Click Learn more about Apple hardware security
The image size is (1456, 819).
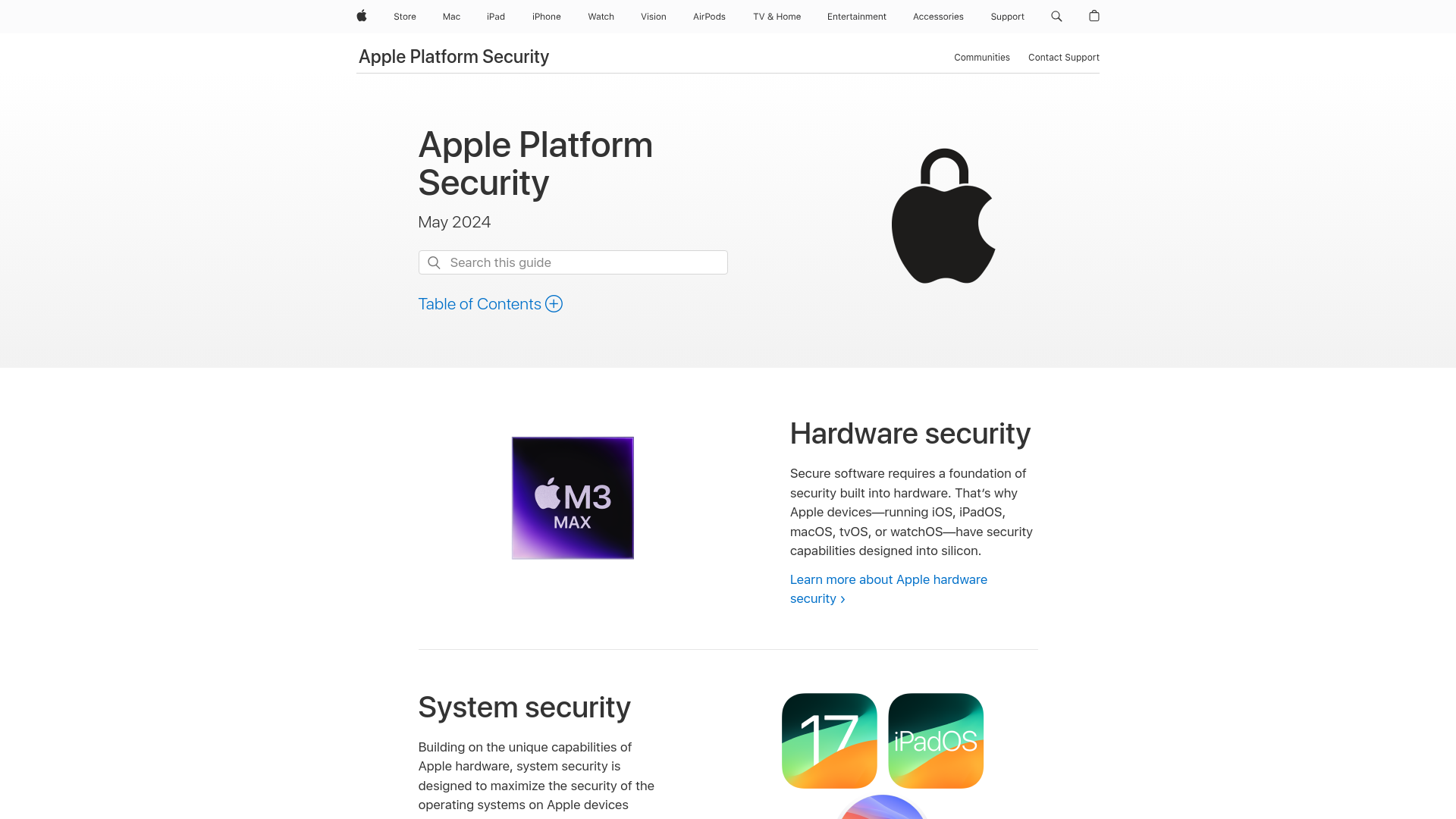coord(888,588)
